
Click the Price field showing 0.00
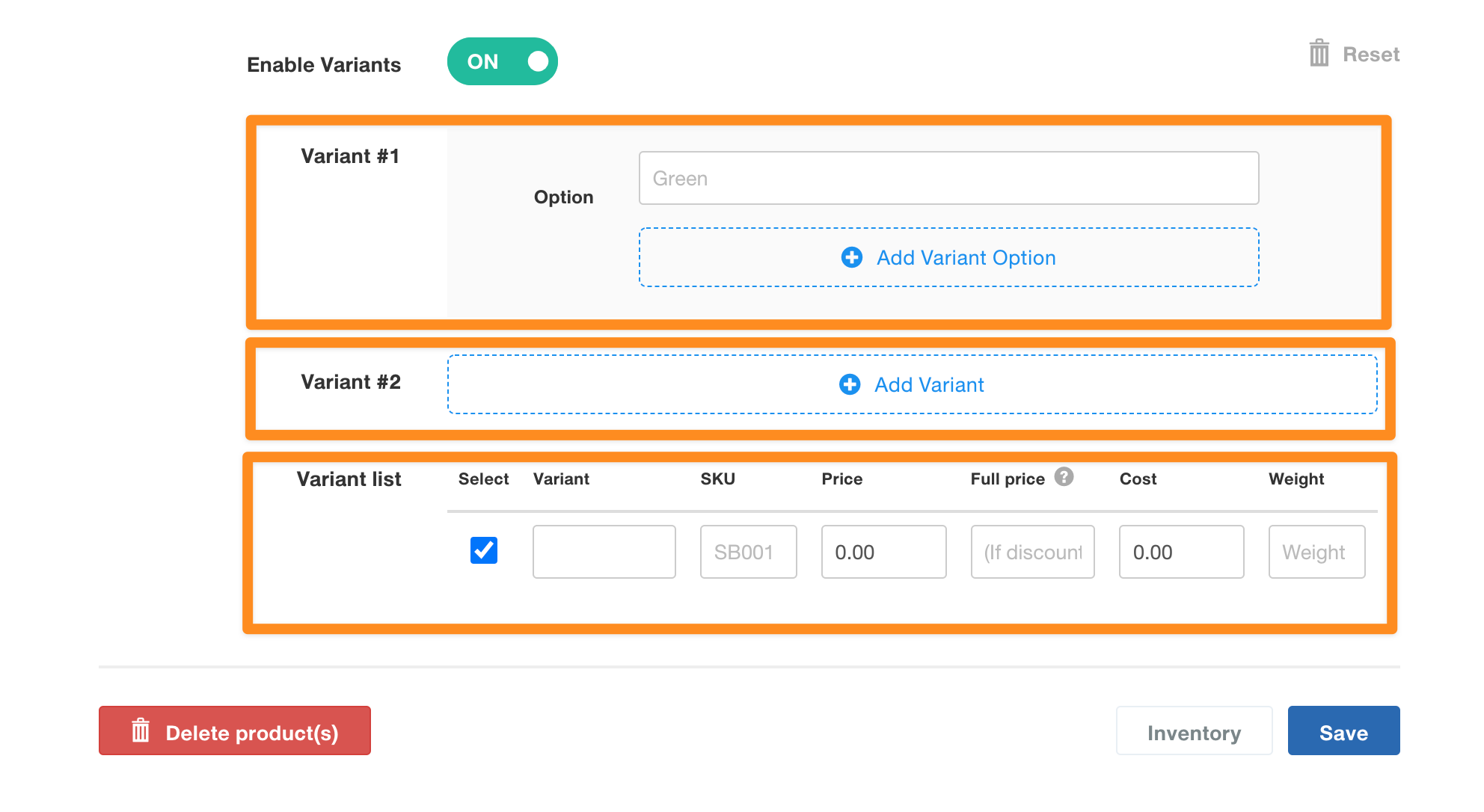pos(883,552)
